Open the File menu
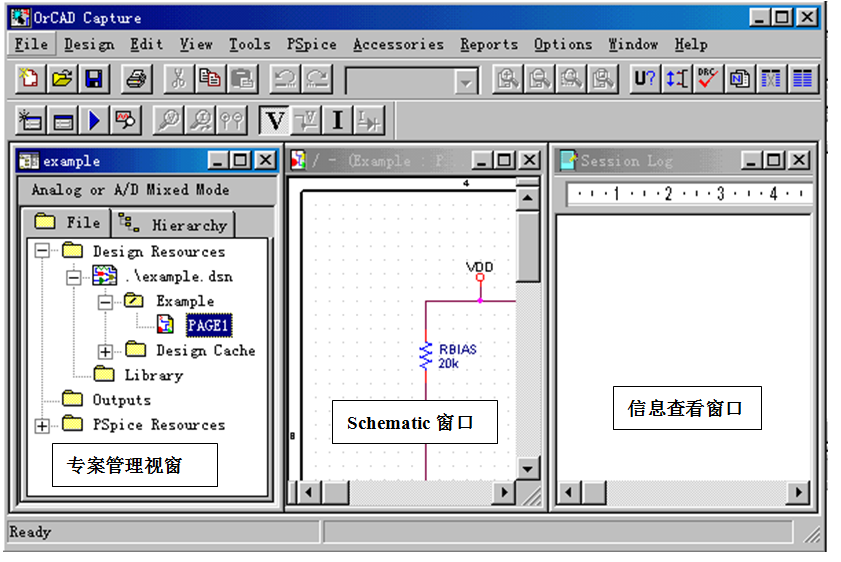The image size is (841, 562). point(31,44)
